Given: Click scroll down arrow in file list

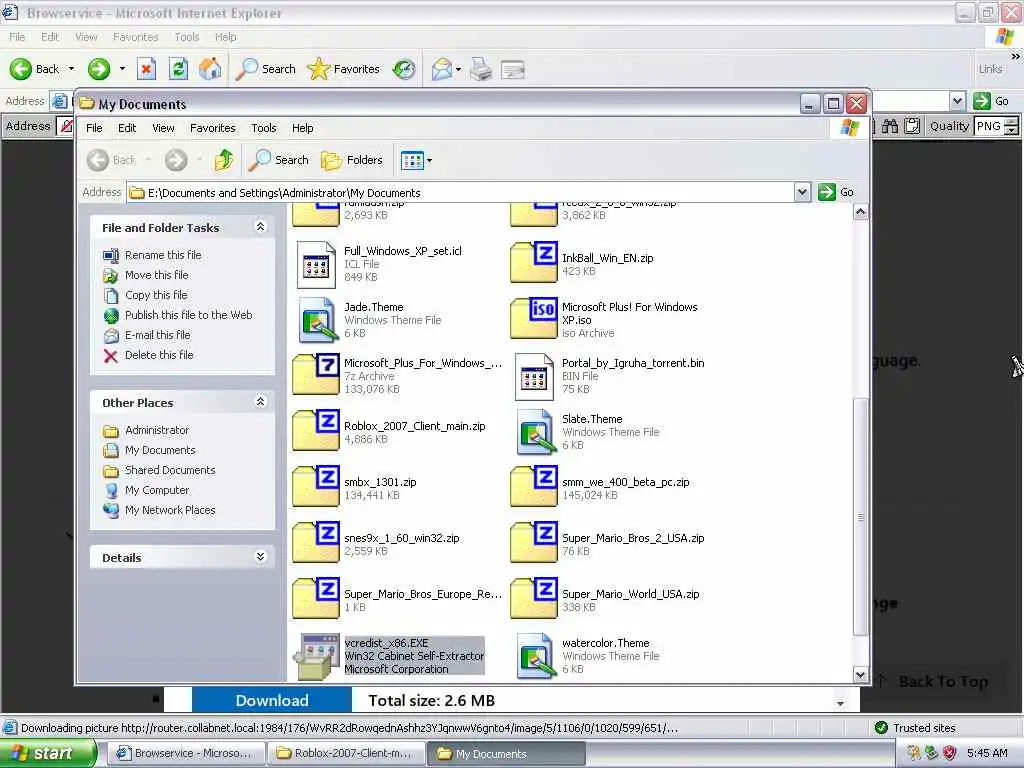Looking at the screenshot, I should [861, 675].
